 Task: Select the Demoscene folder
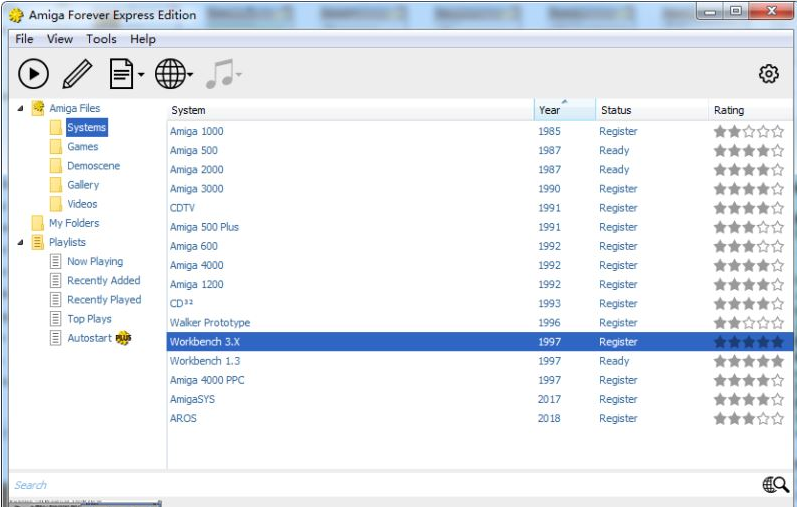coord(94,166)
